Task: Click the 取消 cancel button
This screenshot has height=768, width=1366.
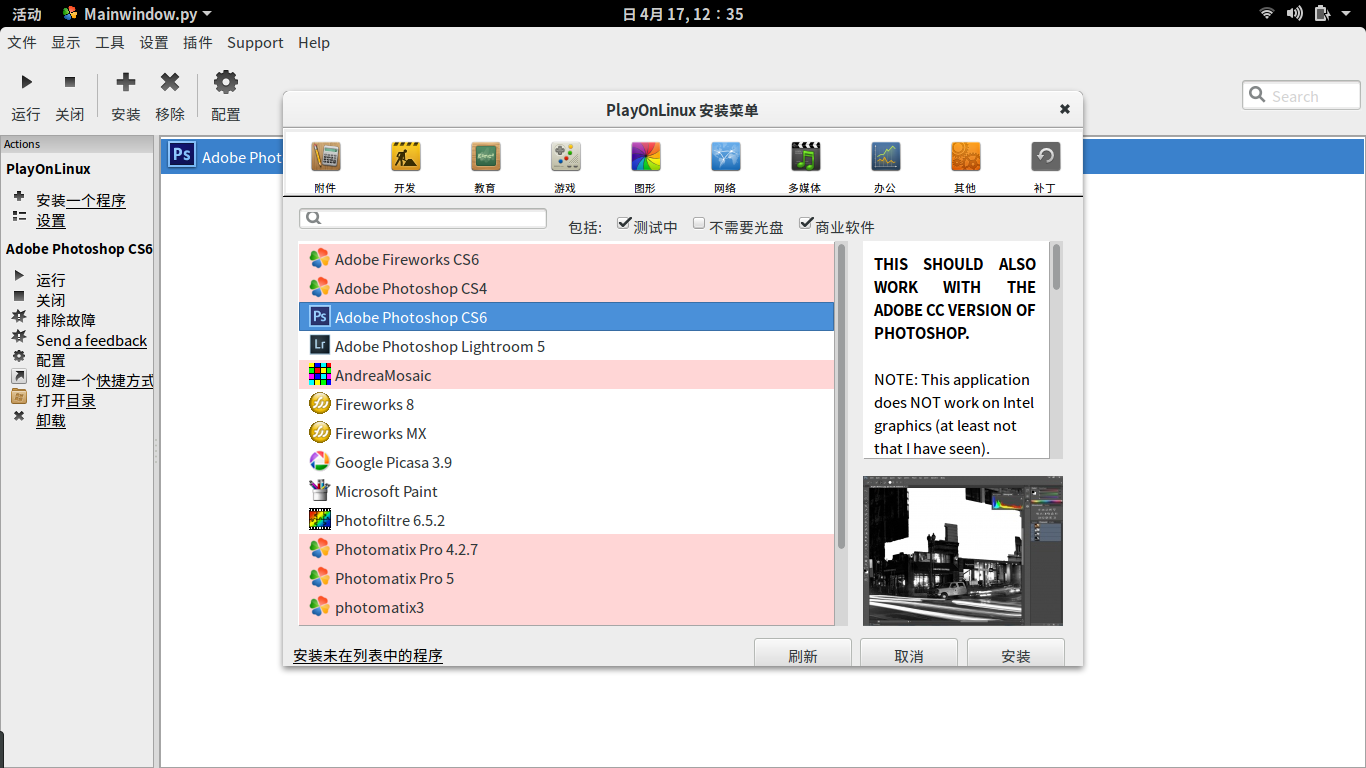Action: click(x=909, y=653)
